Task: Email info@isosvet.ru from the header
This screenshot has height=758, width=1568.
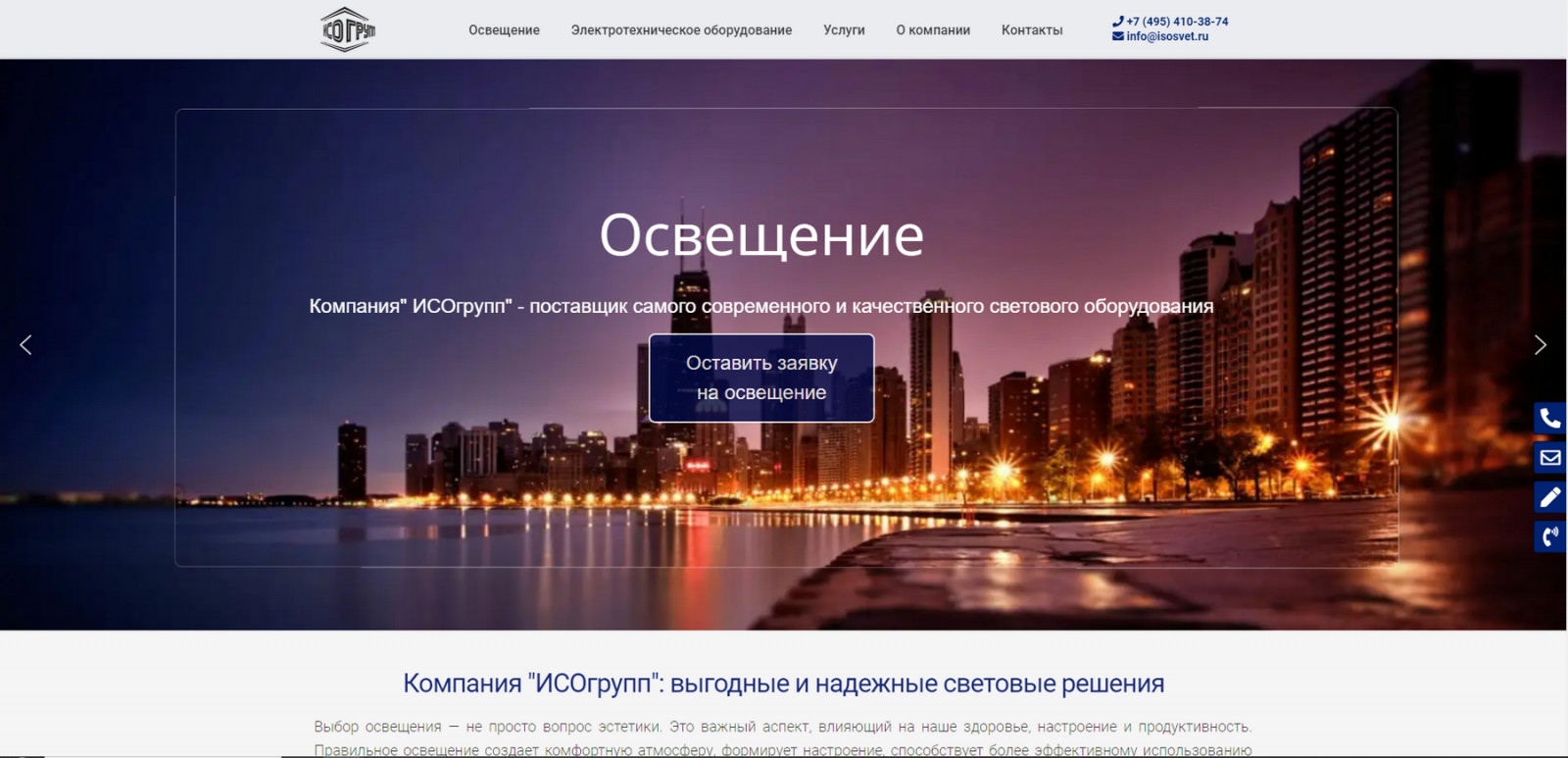Action: pos(1167,36)
